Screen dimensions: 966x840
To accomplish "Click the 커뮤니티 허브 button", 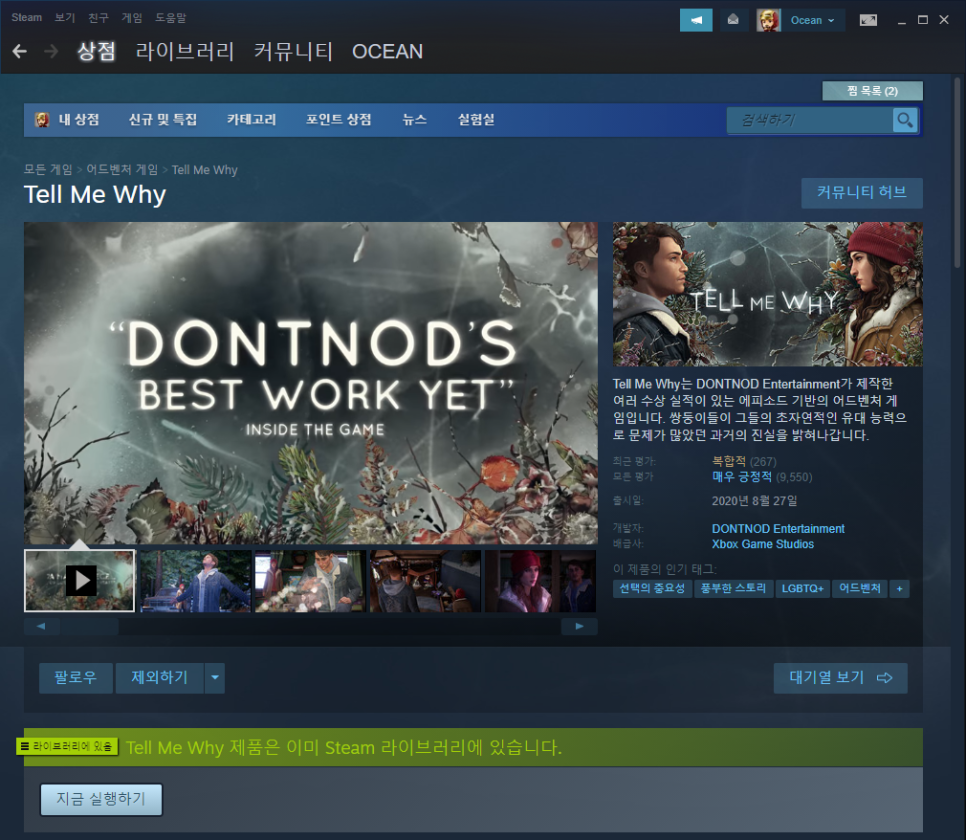I will click(862, 193).
